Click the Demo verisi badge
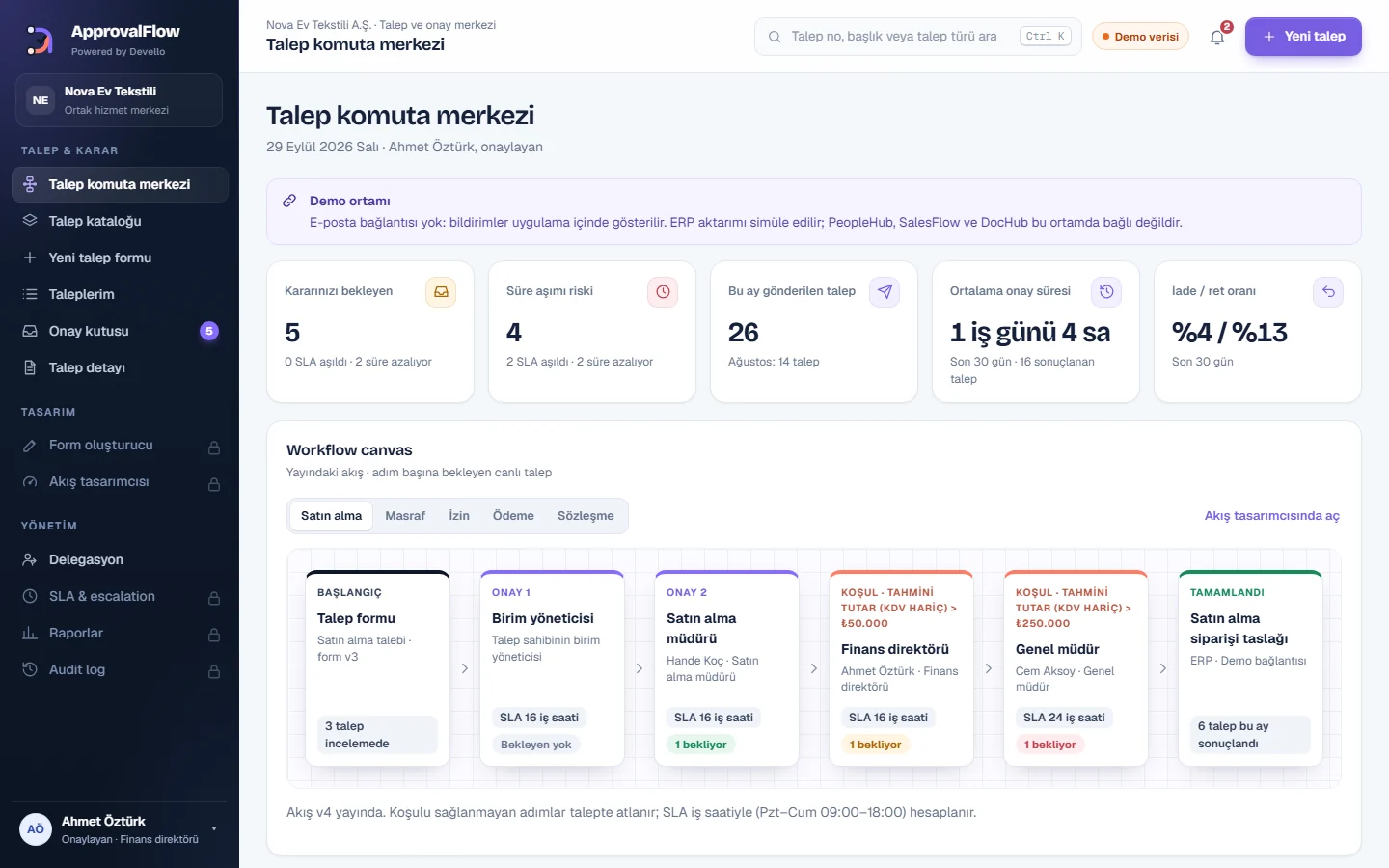This screenshot has height=868, width=1389. [x=1140, y=37]
